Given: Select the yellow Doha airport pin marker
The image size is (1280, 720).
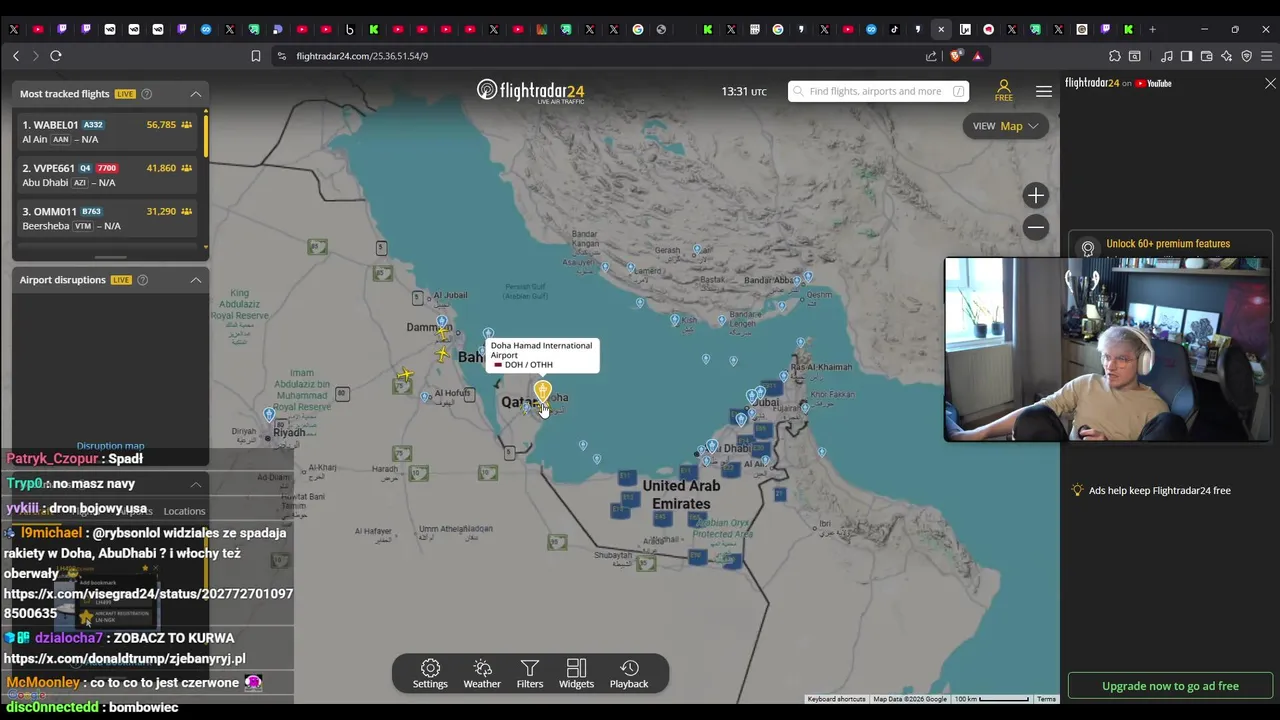Looking at the screenshot, I should pyautogui.click(x=543, y=391).
